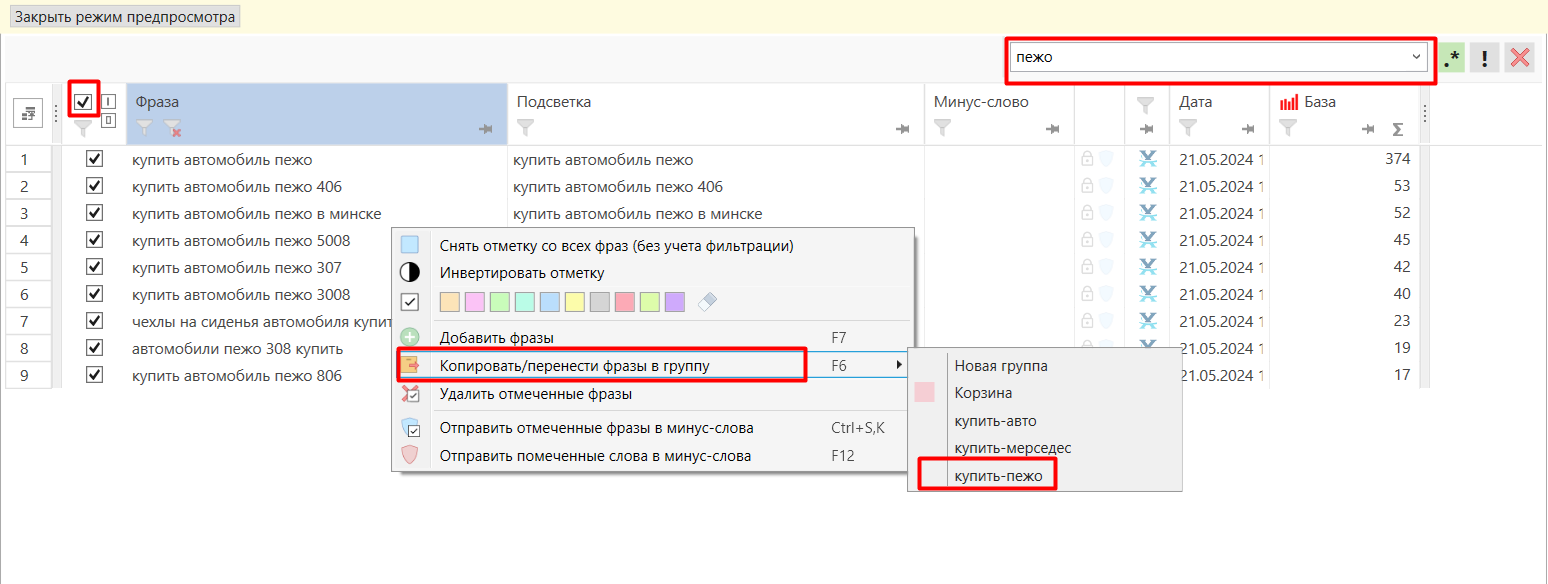Click the sigma sum icon in База column
This screenshot has height=584, width=1548.
pos(1398,129)
